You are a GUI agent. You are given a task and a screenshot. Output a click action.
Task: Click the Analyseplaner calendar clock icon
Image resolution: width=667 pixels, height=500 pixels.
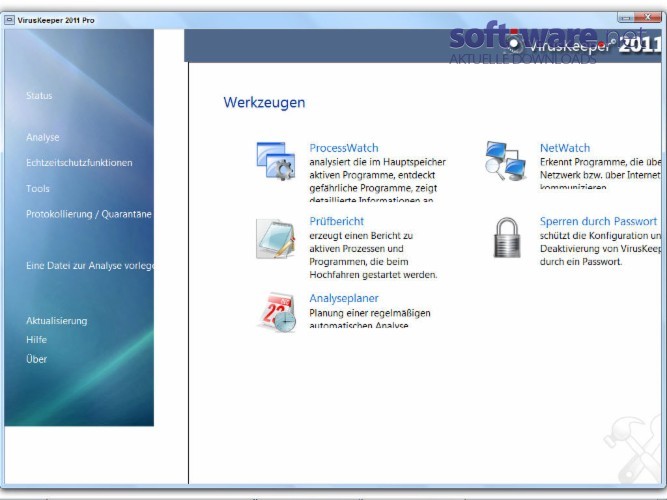(x=276, y=312)
